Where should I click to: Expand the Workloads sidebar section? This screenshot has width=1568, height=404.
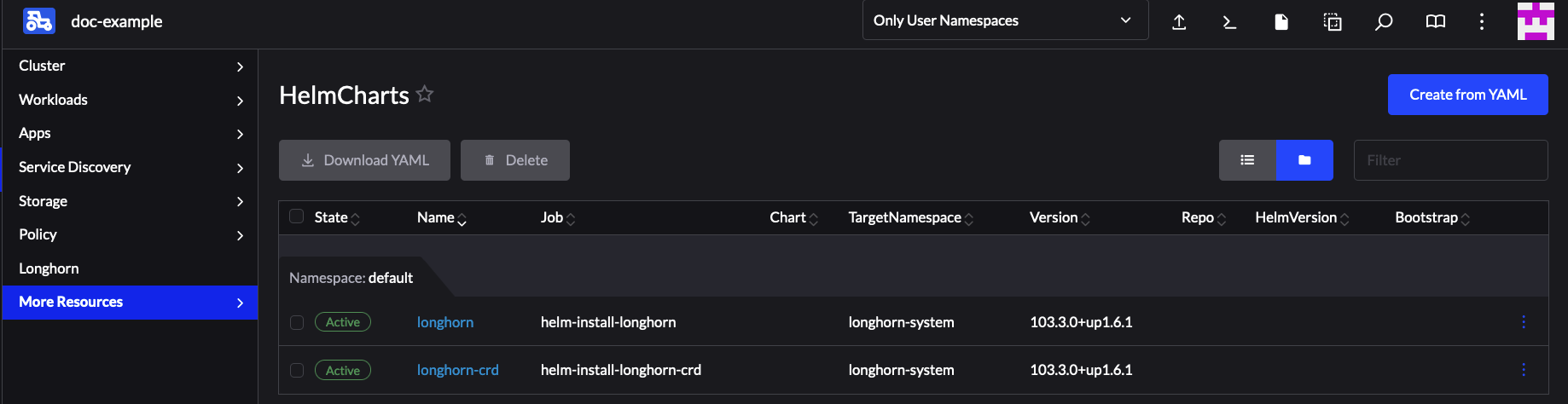pos(130,100)
